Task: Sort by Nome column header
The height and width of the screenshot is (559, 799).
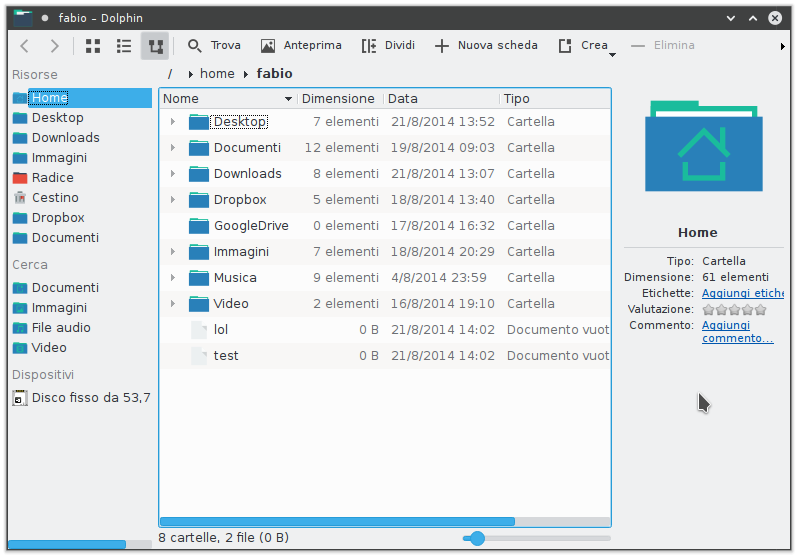Action: pyautogui.click(x=228, y=98)
